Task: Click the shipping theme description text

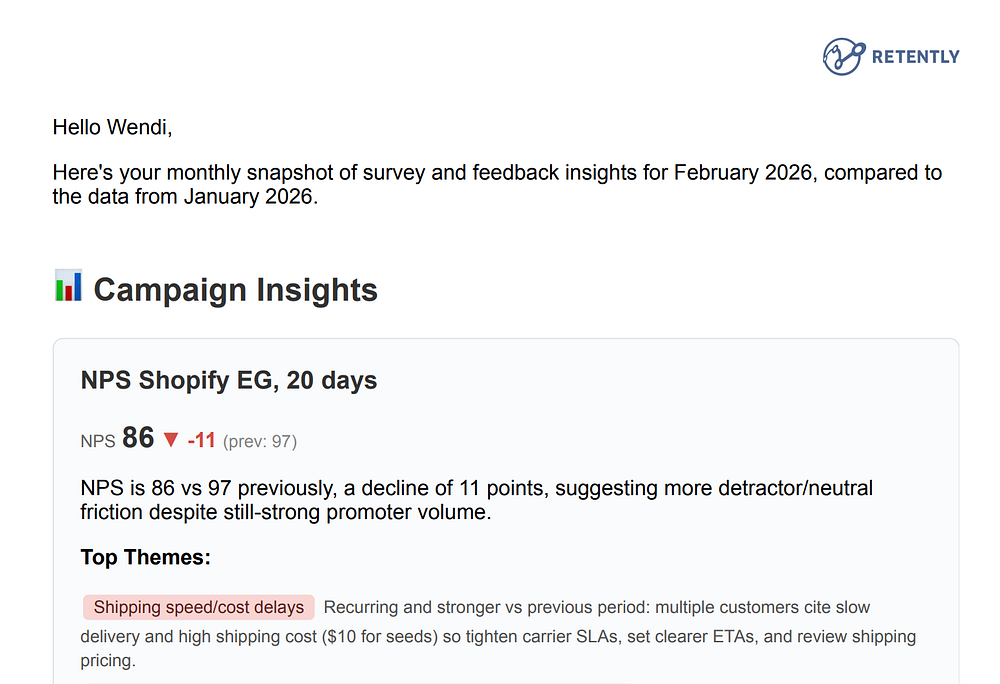Action: 596,607
